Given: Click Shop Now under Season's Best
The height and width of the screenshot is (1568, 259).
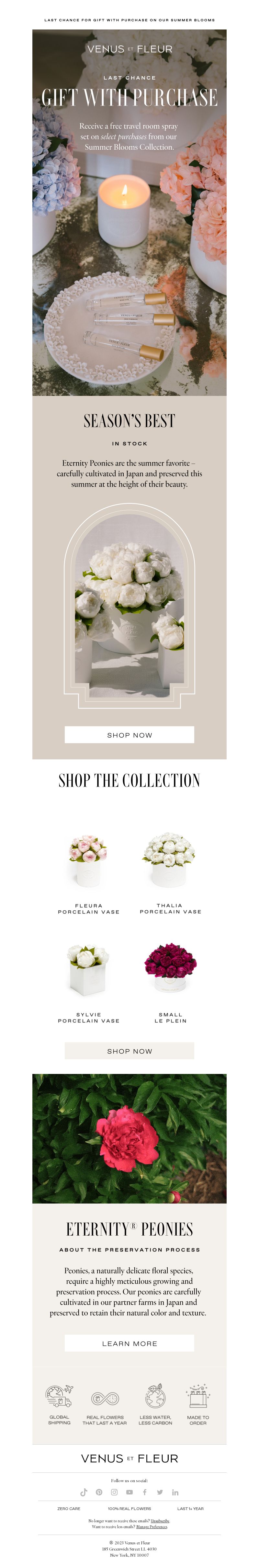Looking at the screenshot, I should click(129, 735).
